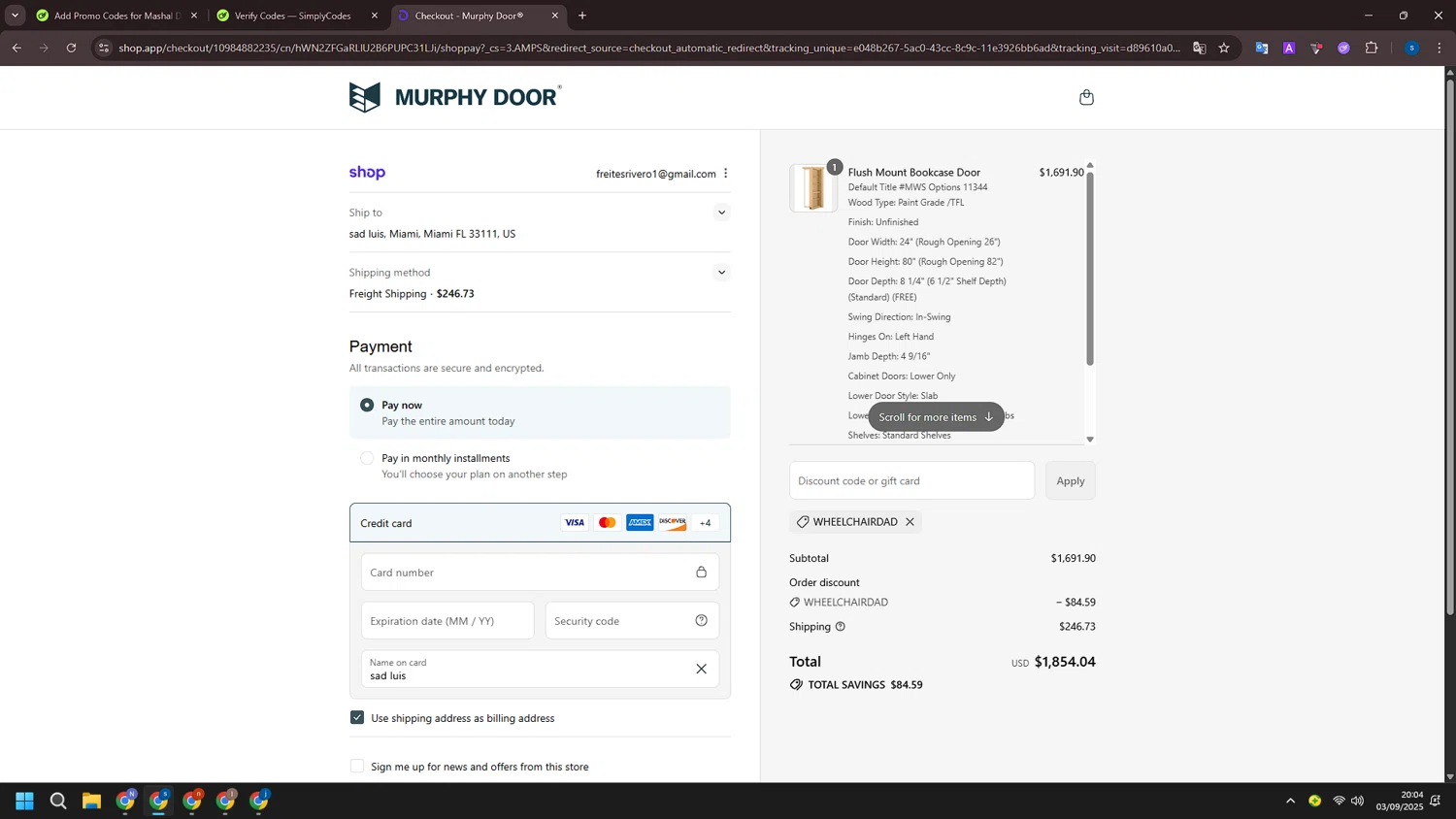Close the Verify Codes tab

pyautogui.click(x=375, y=16)
